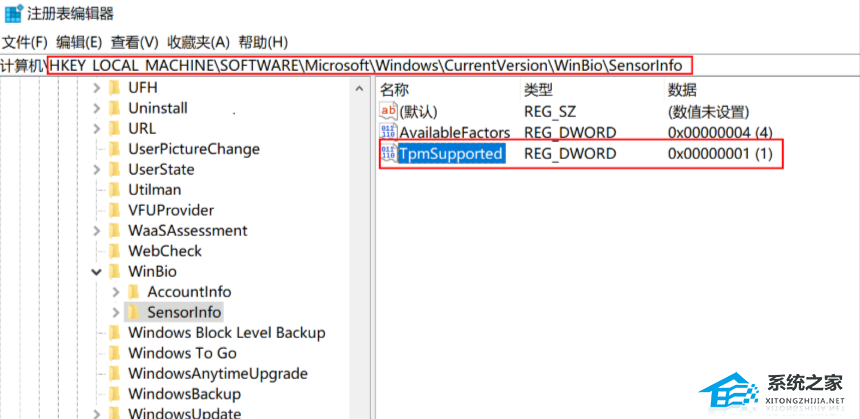Open the 文件(F) menu

click(26, 42)
